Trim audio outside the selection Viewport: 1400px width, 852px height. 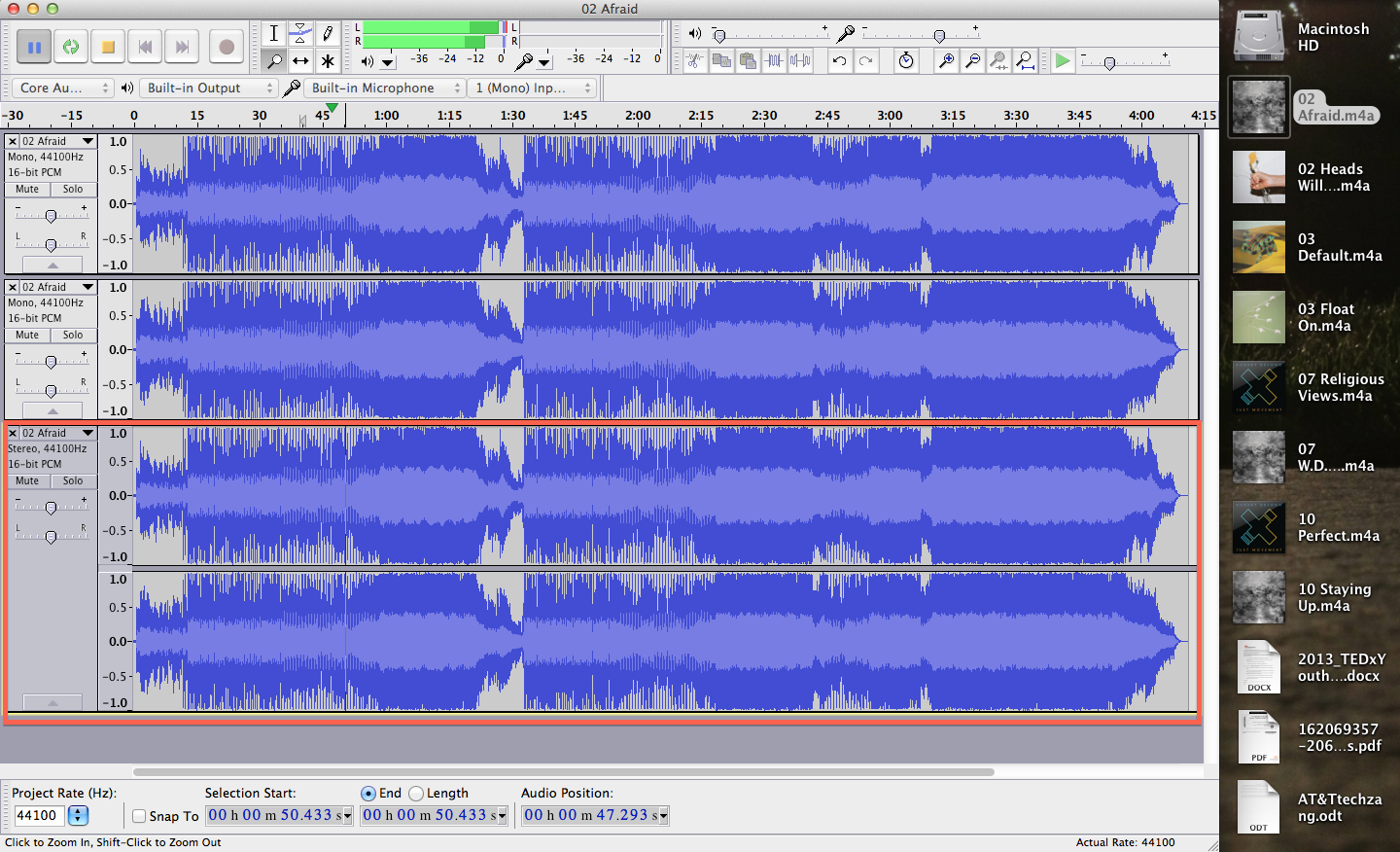tap(776, 60)
